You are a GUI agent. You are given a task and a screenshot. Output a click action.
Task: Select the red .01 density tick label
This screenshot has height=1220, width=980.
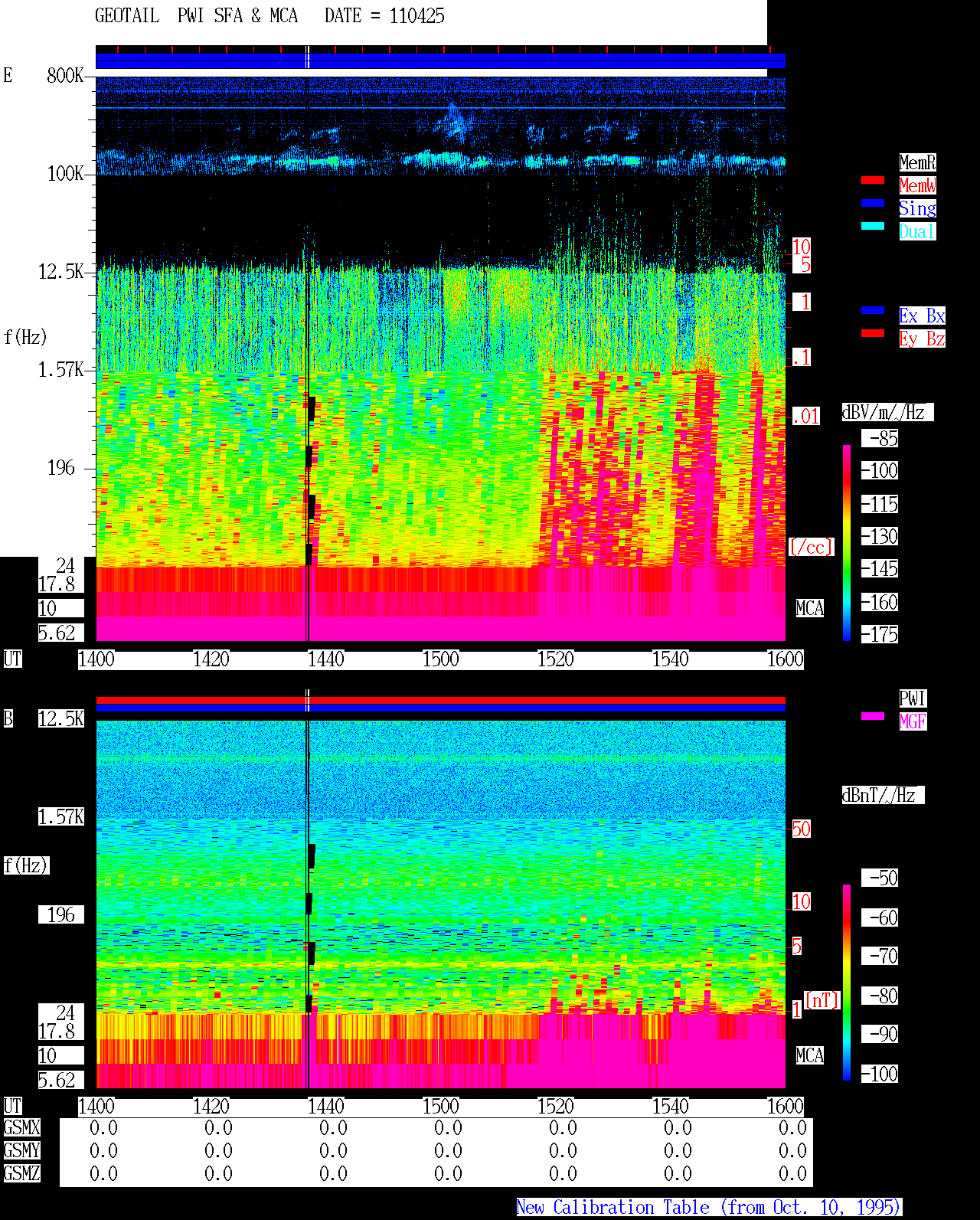pos(805,417)
